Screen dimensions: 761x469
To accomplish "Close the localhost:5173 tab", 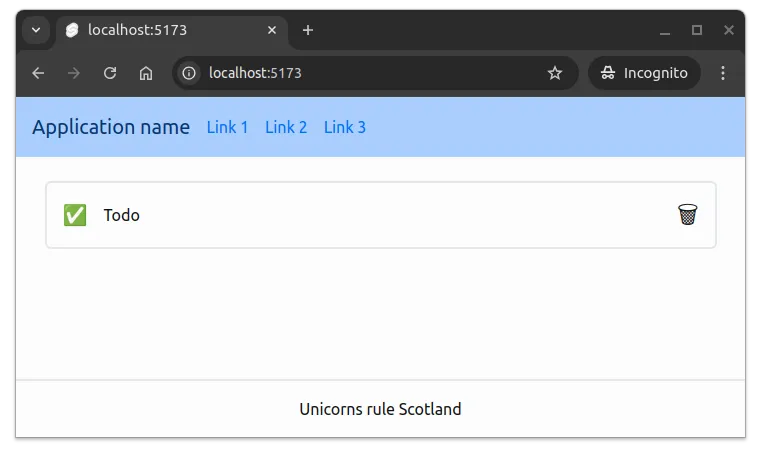I will pos(271,30).
